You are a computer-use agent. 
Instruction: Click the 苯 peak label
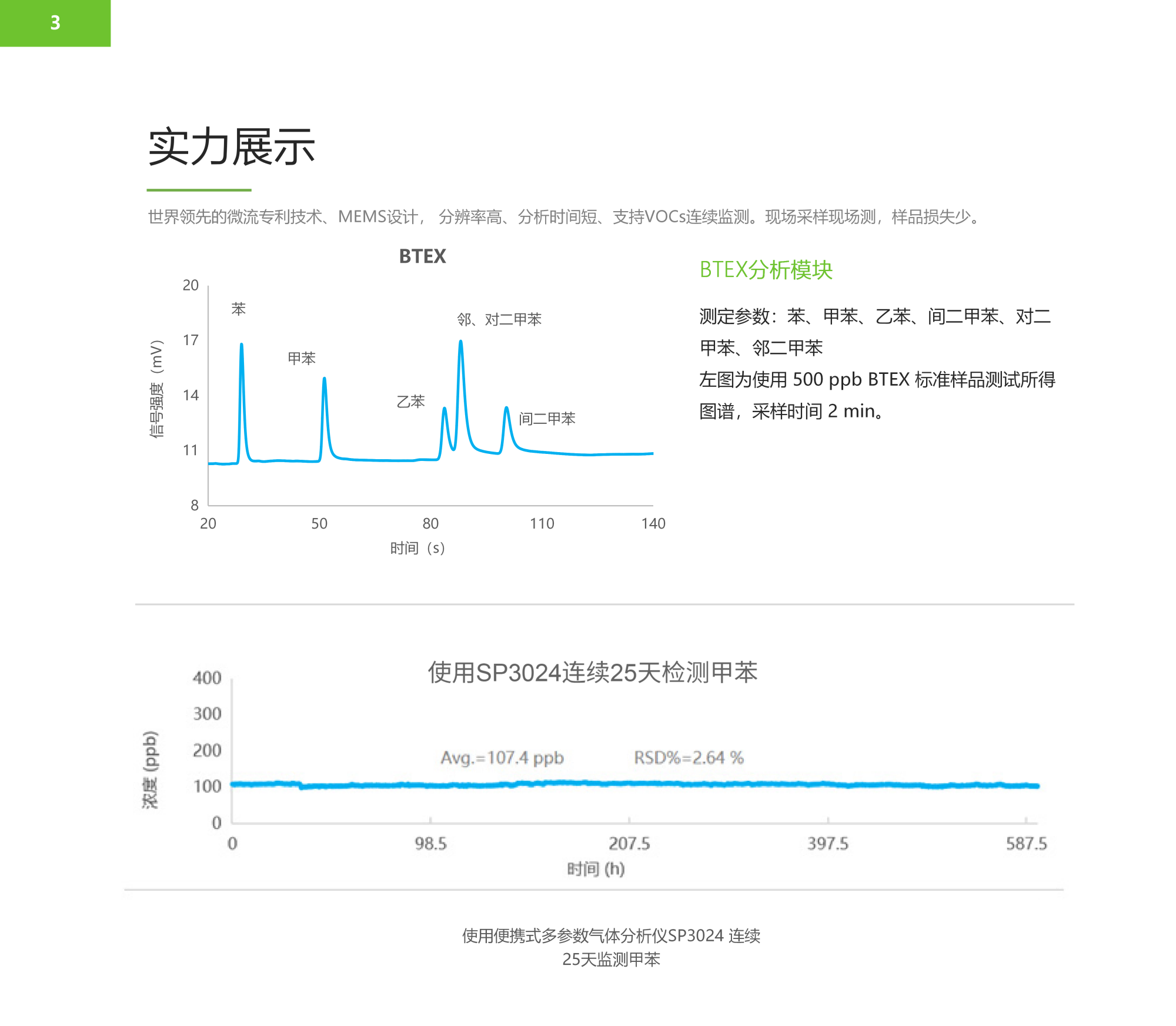click(238, 309)
